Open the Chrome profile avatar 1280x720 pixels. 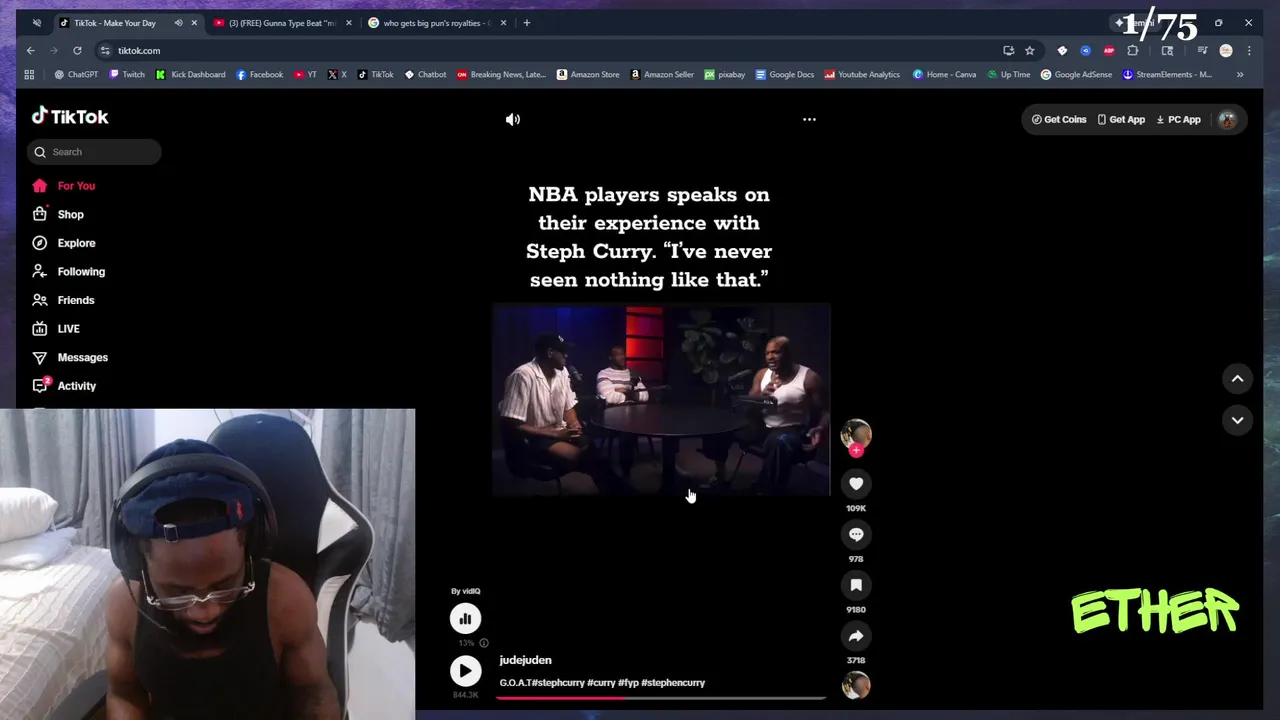pos(1226,50)
